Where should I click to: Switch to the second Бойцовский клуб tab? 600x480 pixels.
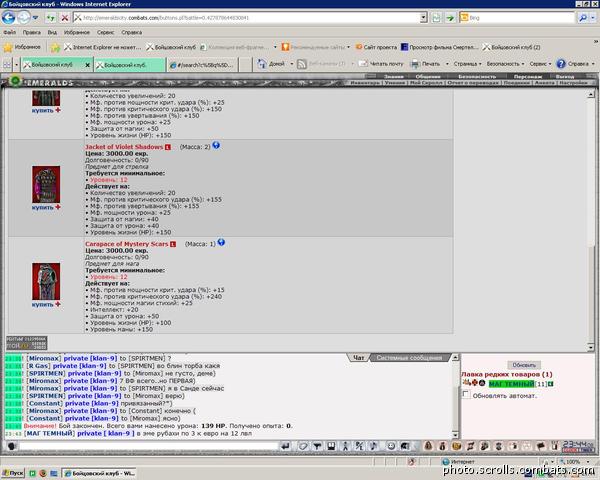pyautogui.click(x=129, y=65)
